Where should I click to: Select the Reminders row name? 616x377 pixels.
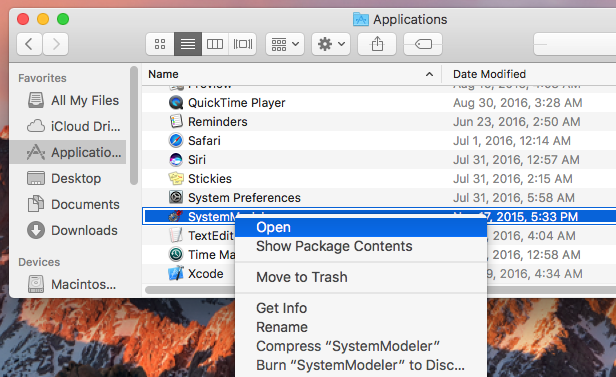click(x=218, y=122)
